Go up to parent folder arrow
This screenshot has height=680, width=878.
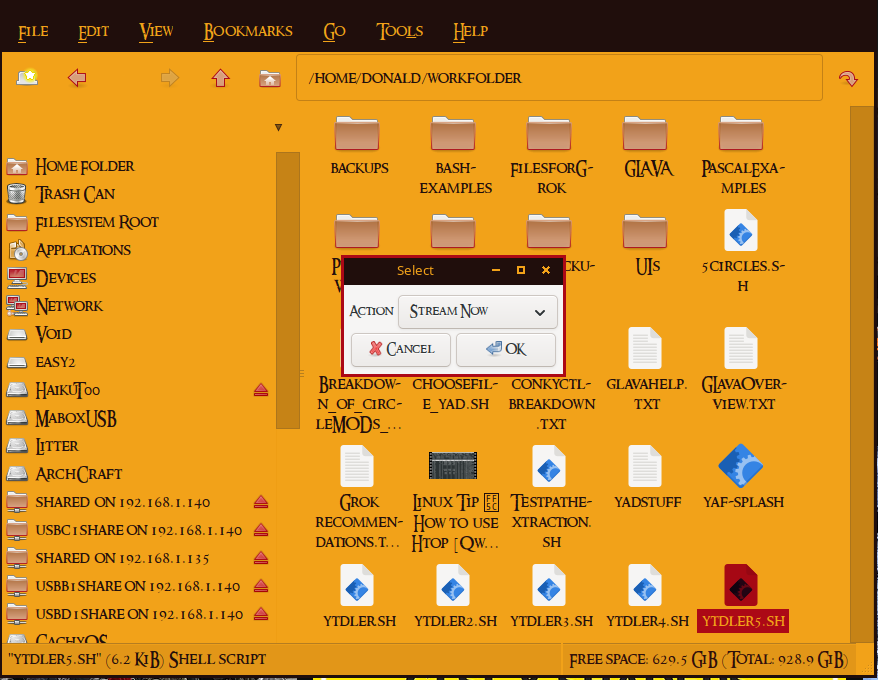point(220,78)
